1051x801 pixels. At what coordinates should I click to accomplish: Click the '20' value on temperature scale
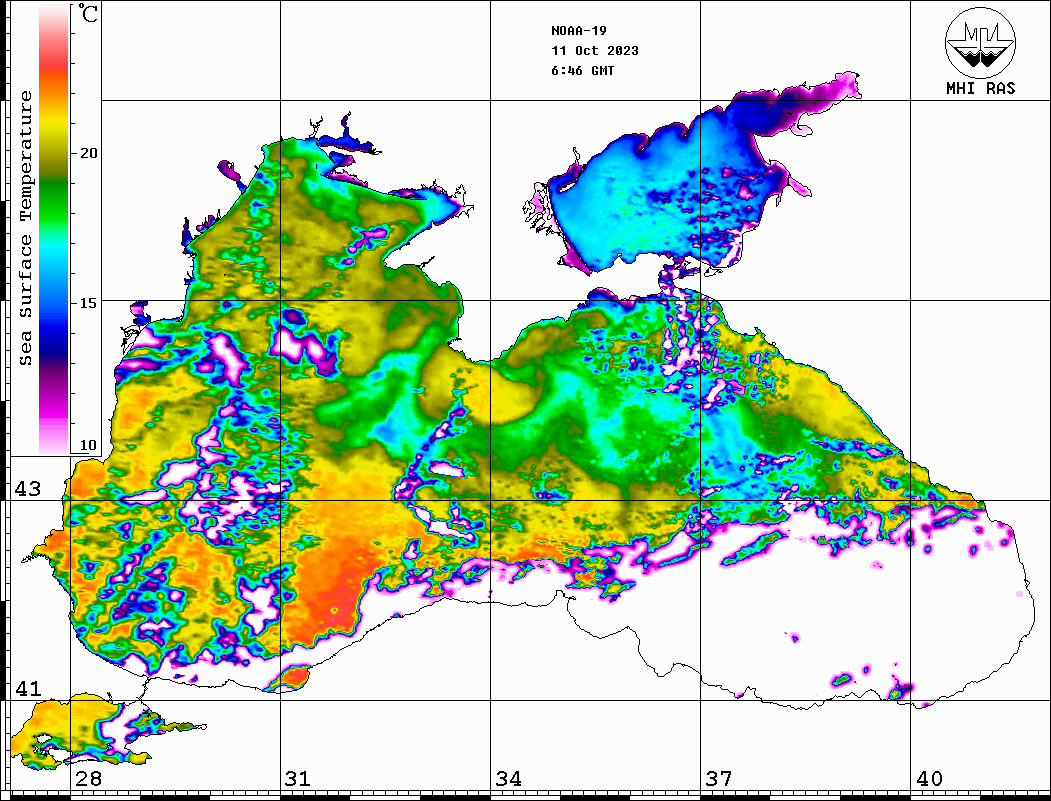[x=88, y=153]
